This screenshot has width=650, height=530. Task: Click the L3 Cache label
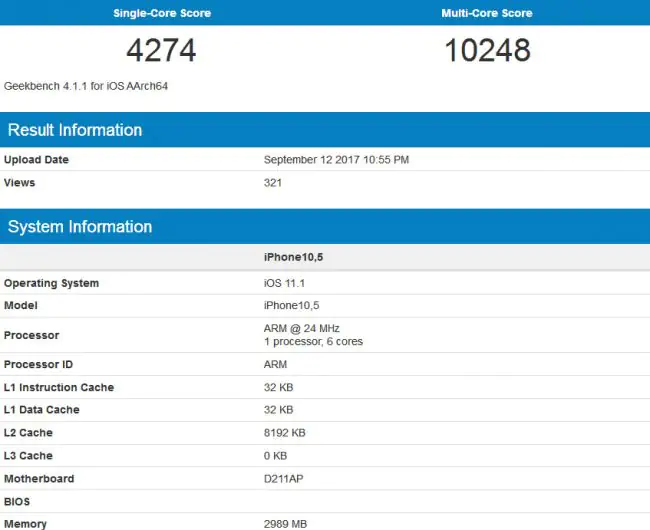point(28,456)
